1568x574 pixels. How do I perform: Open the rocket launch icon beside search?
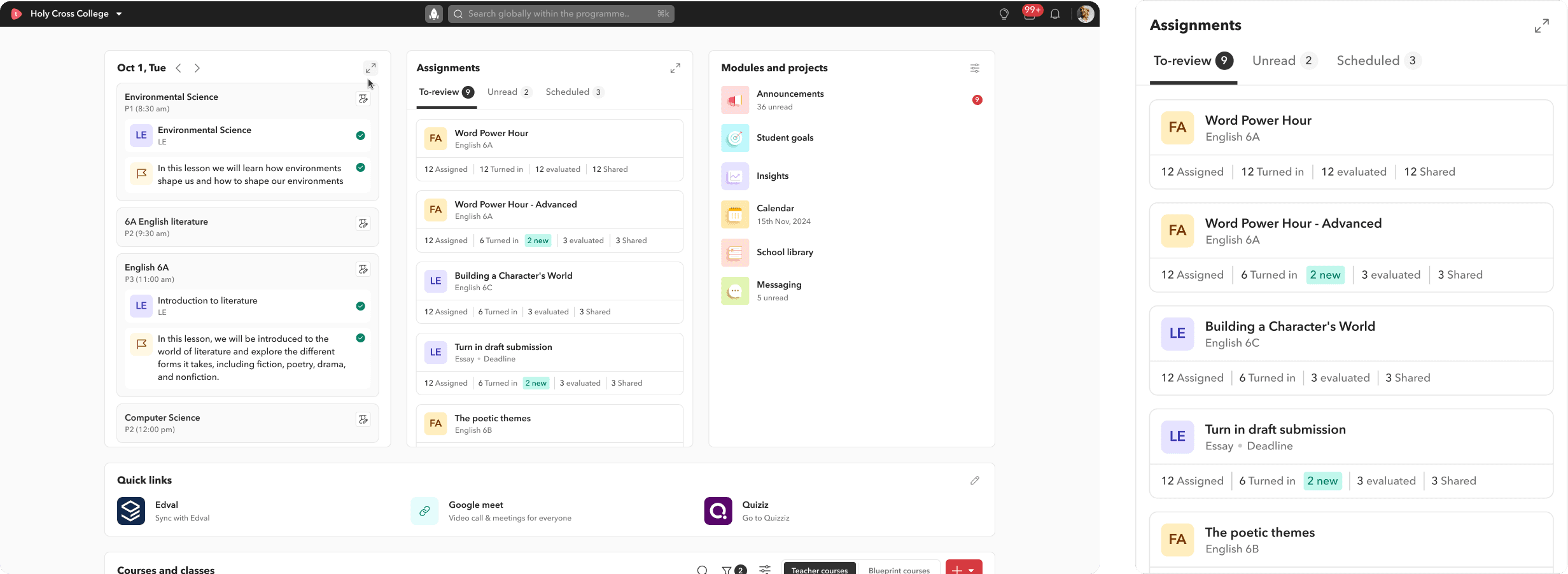pyautogui.click(x=434, y=14)
